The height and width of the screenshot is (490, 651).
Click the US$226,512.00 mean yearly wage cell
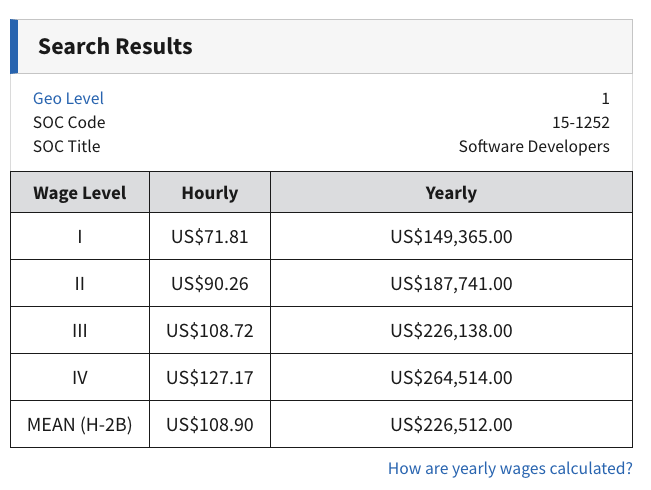click(x=451, y=425)
